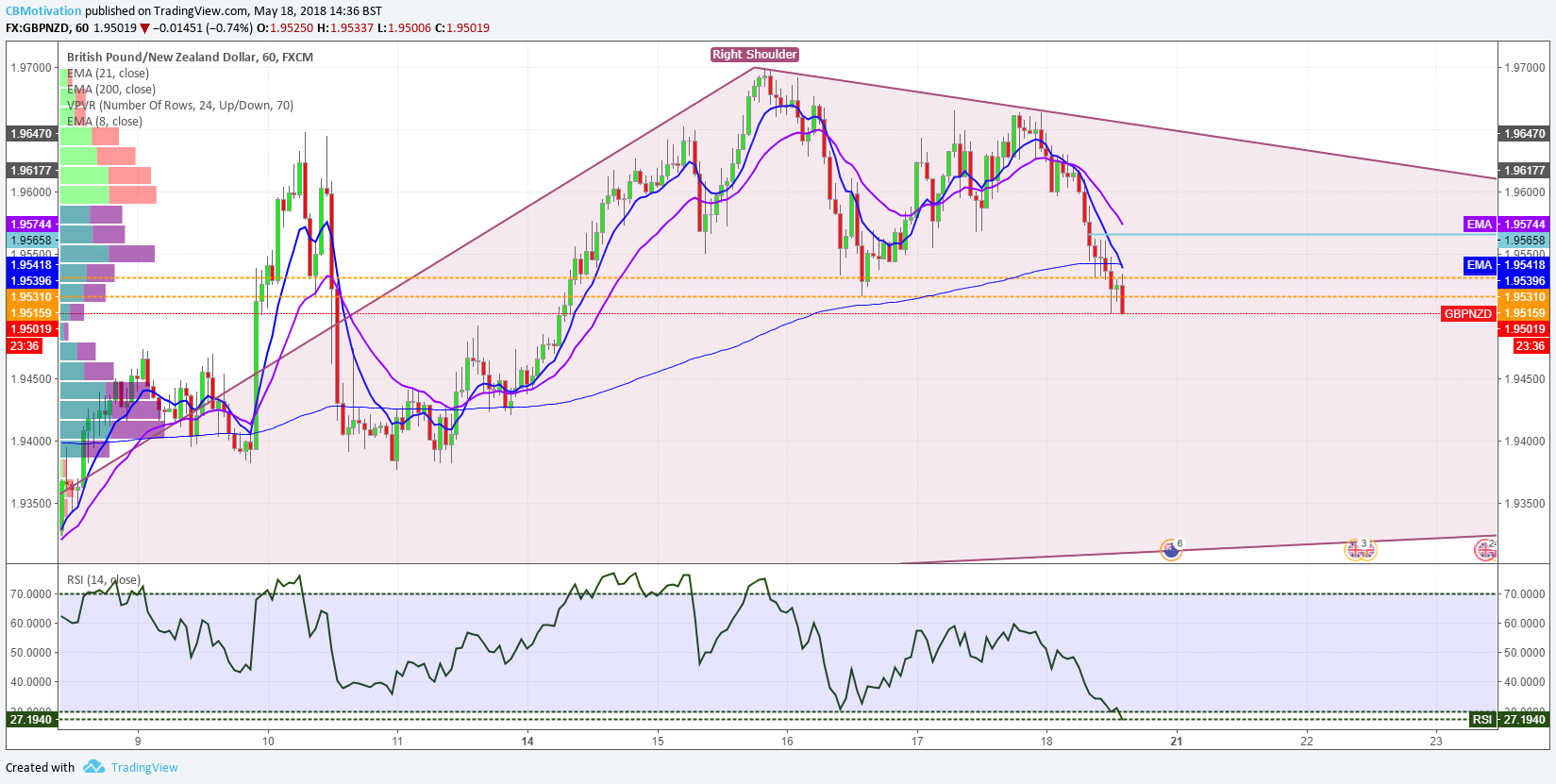
Task: Click the TradingView cloud logo icon
Action: [x=93, y=767]
